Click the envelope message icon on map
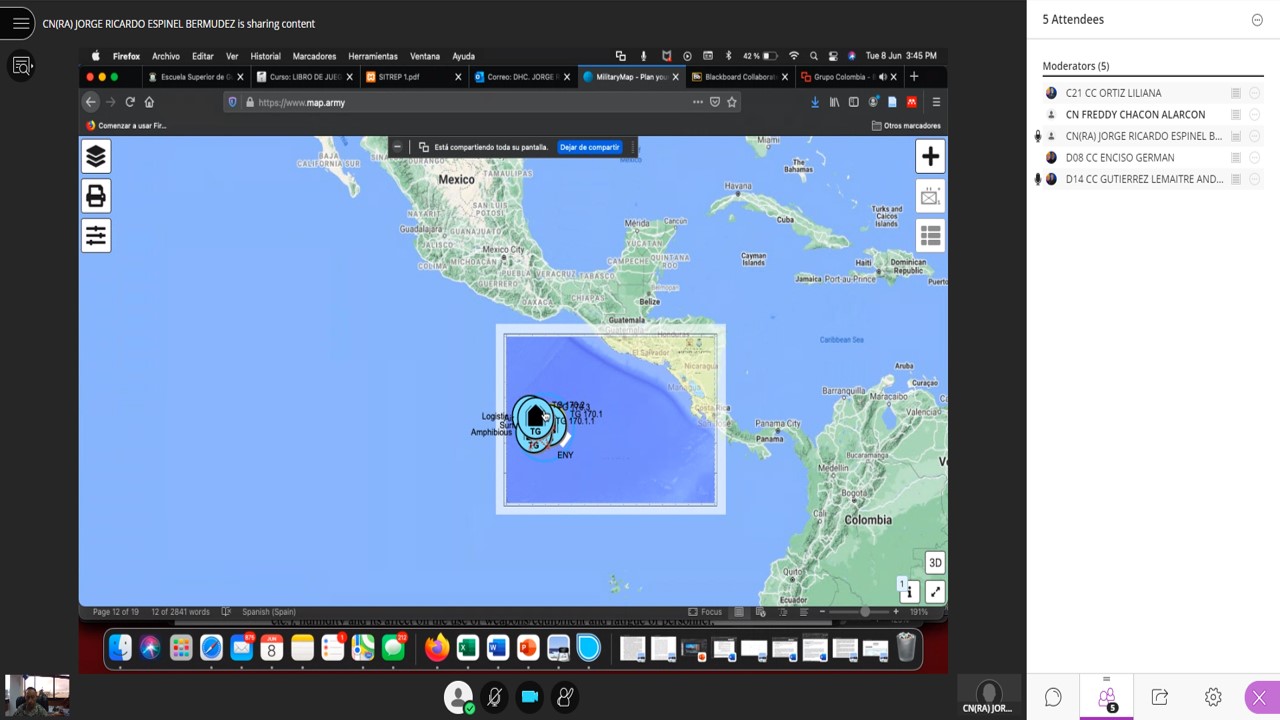This screenshot has width=1280, height=720. point(930,197)
